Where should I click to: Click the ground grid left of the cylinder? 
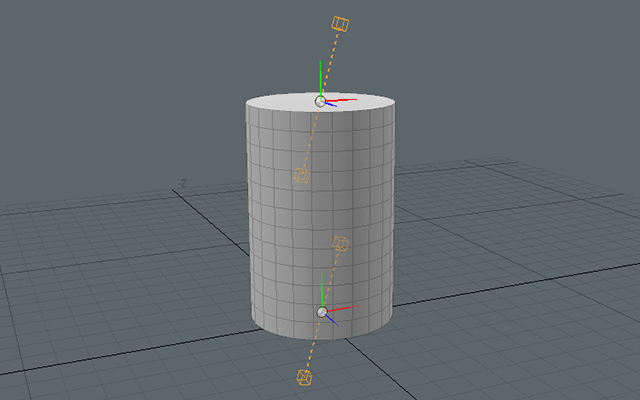120,280
